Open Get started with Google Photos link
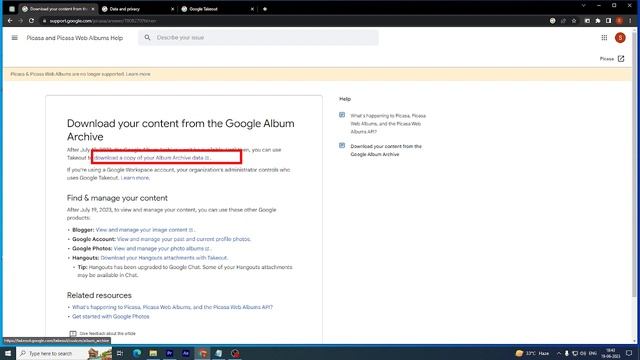 pos(111,317)
